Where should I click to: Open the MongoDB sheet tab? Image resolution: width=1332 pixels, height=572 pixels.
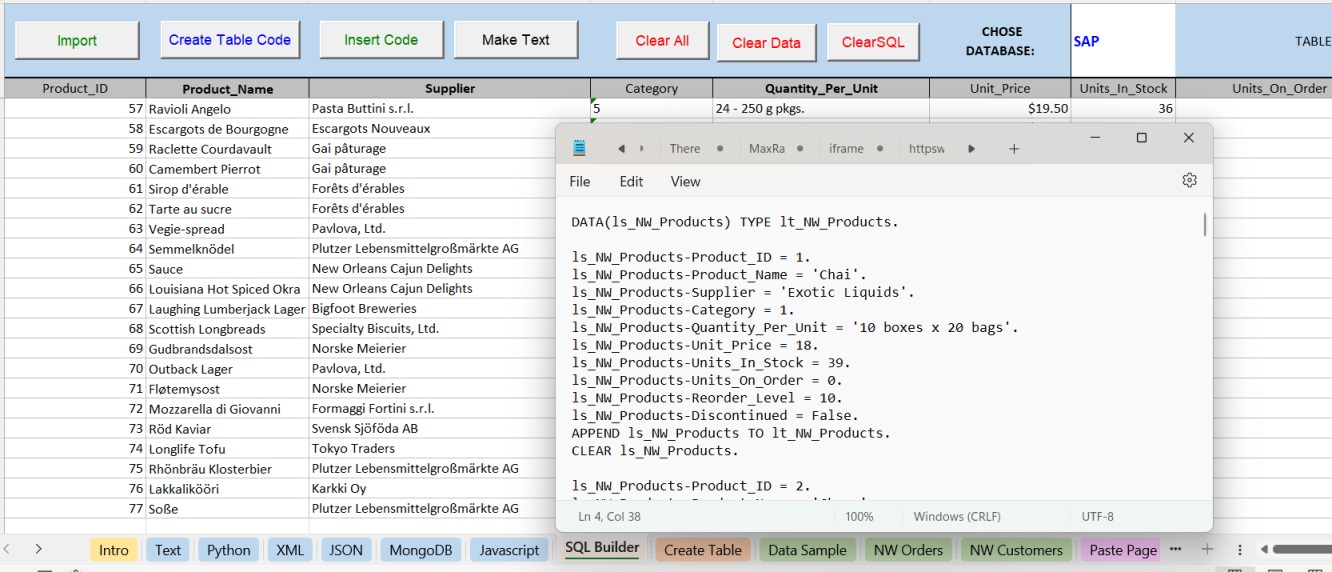point(421,550)
